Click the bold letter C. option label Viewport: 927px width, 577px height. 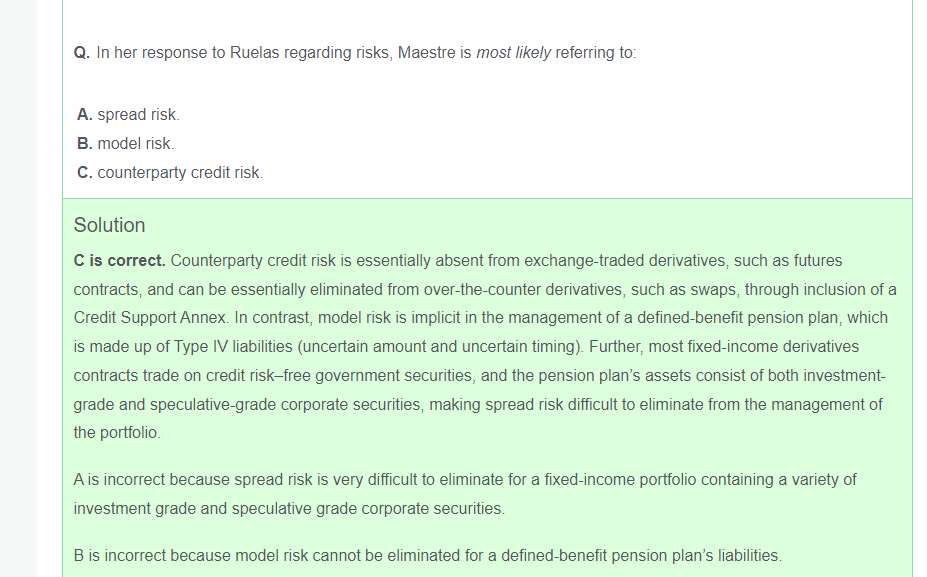click(x=85, y=172)
